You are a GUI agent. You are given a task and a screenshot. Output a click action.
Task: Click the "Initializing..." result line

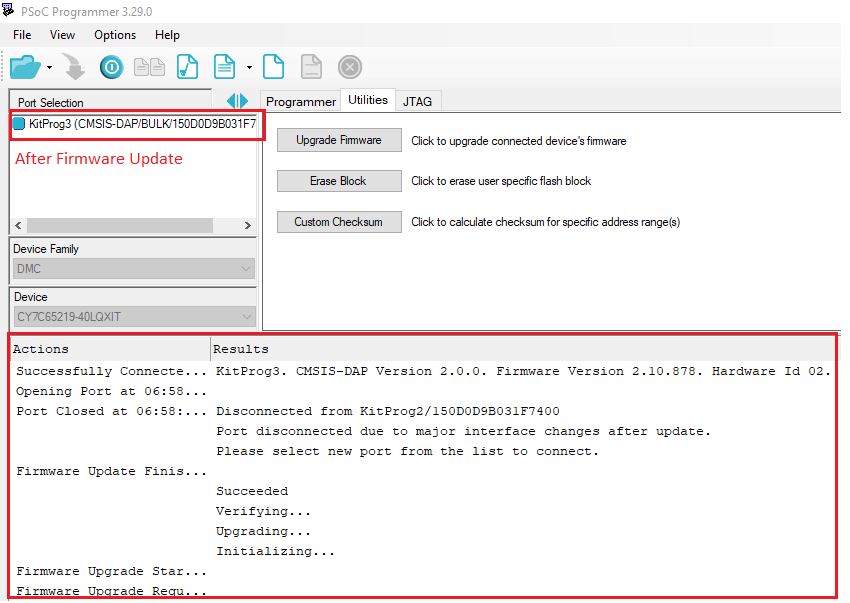(x=275, y=552)
